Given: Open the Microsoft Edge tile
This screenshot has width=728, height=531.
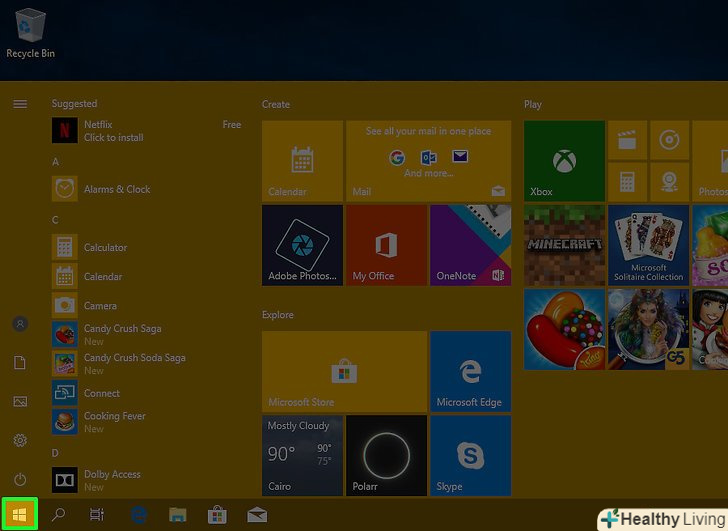Looking at the screenshot, I should coord(471,371).
